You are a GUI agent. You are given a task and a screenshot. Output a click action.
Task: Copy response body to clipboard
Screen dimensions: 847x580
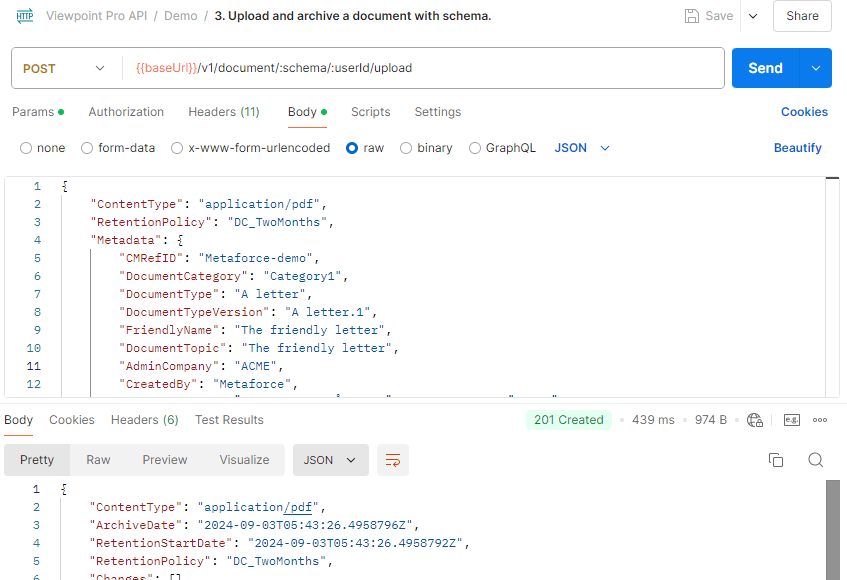pyautogui.click(x=775, y=460)
